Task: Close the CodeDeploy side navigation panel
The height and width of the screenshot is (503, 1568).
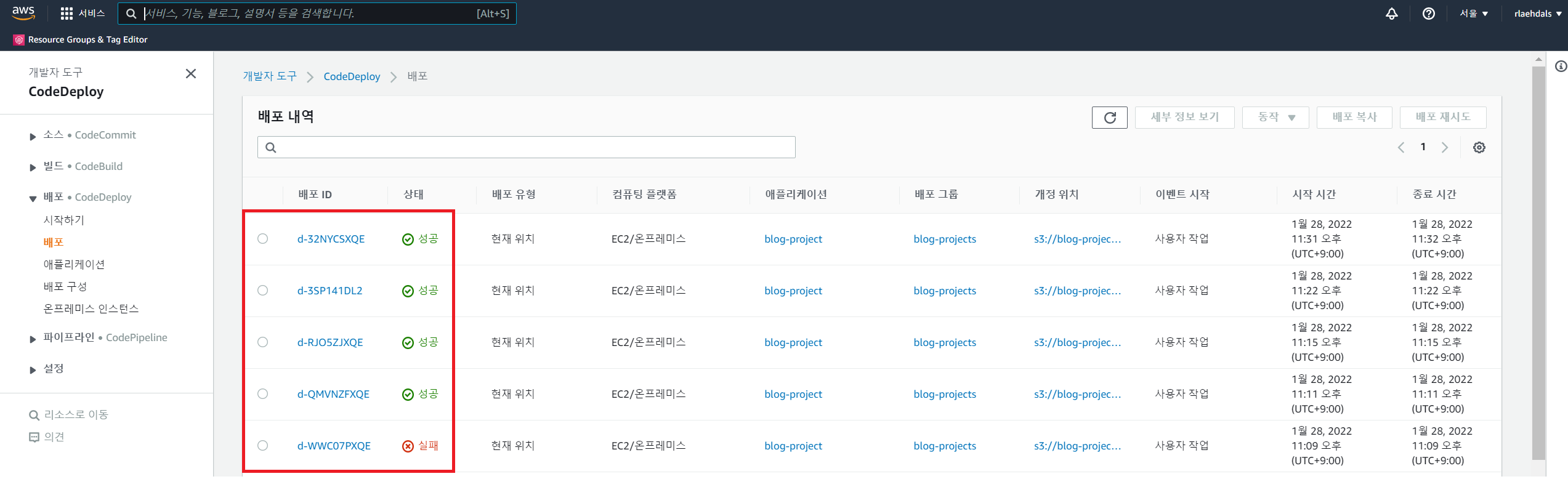Action: 191,74
